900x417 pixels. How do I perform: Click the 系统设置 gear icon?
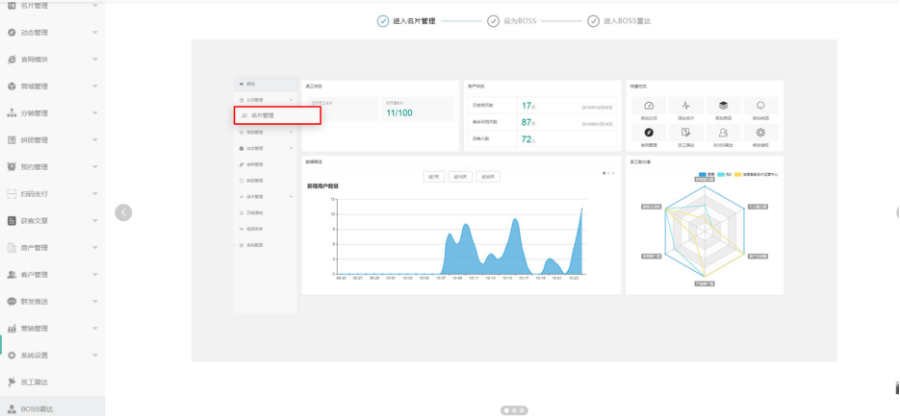(12, 355)
